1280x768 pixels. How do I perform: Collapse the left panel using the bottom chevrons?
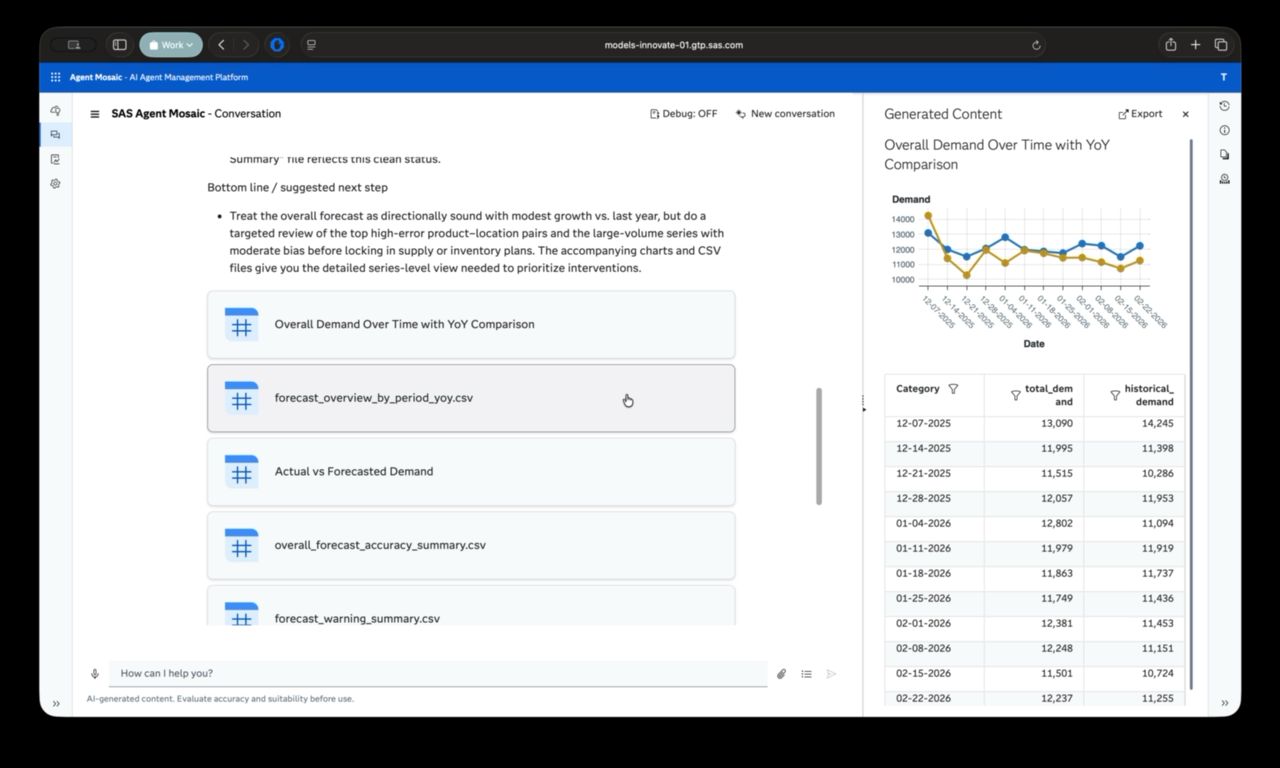56,703
